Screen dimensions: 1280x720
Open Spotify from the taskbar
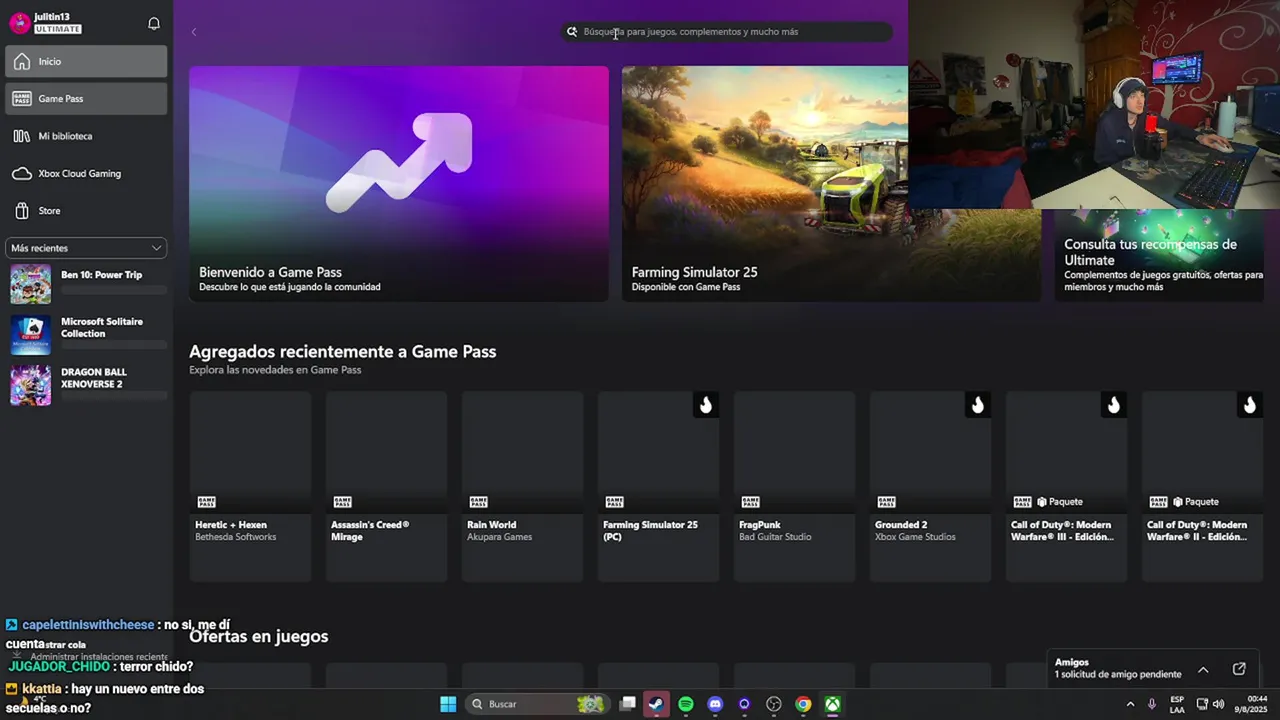[686, 704]
